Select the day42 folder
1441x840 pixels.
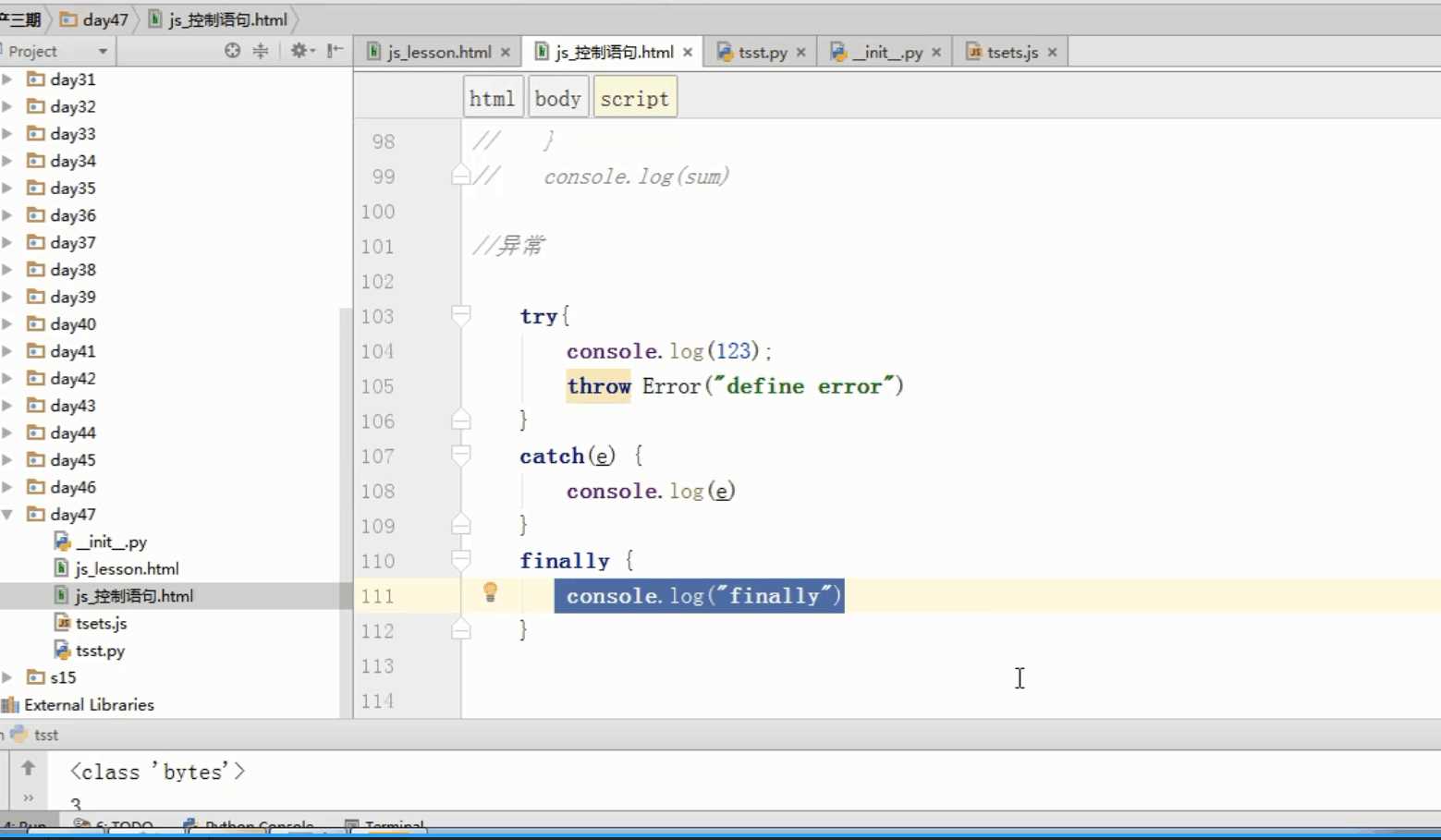73,378
